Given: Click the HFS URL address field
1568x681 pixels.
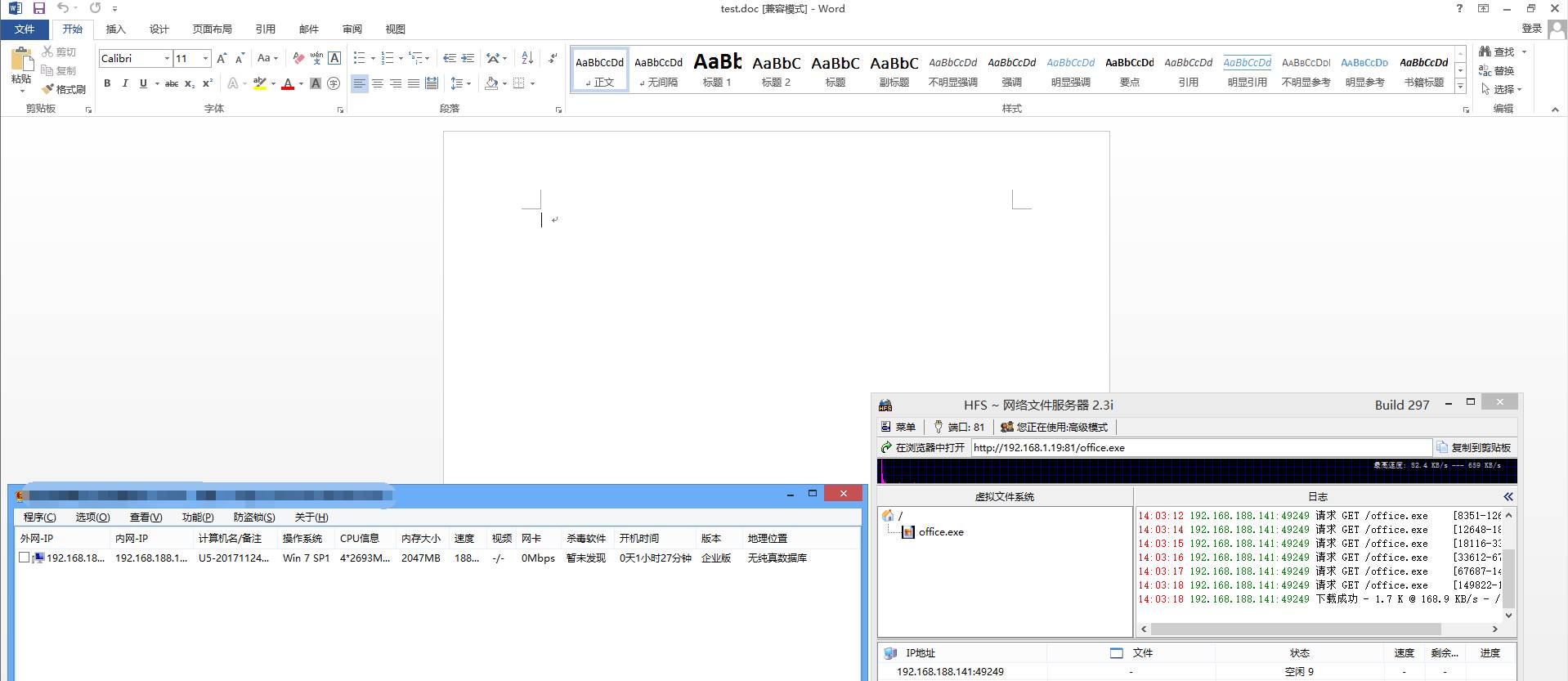Looking at the screenshot, I should tap(1201, 448).
